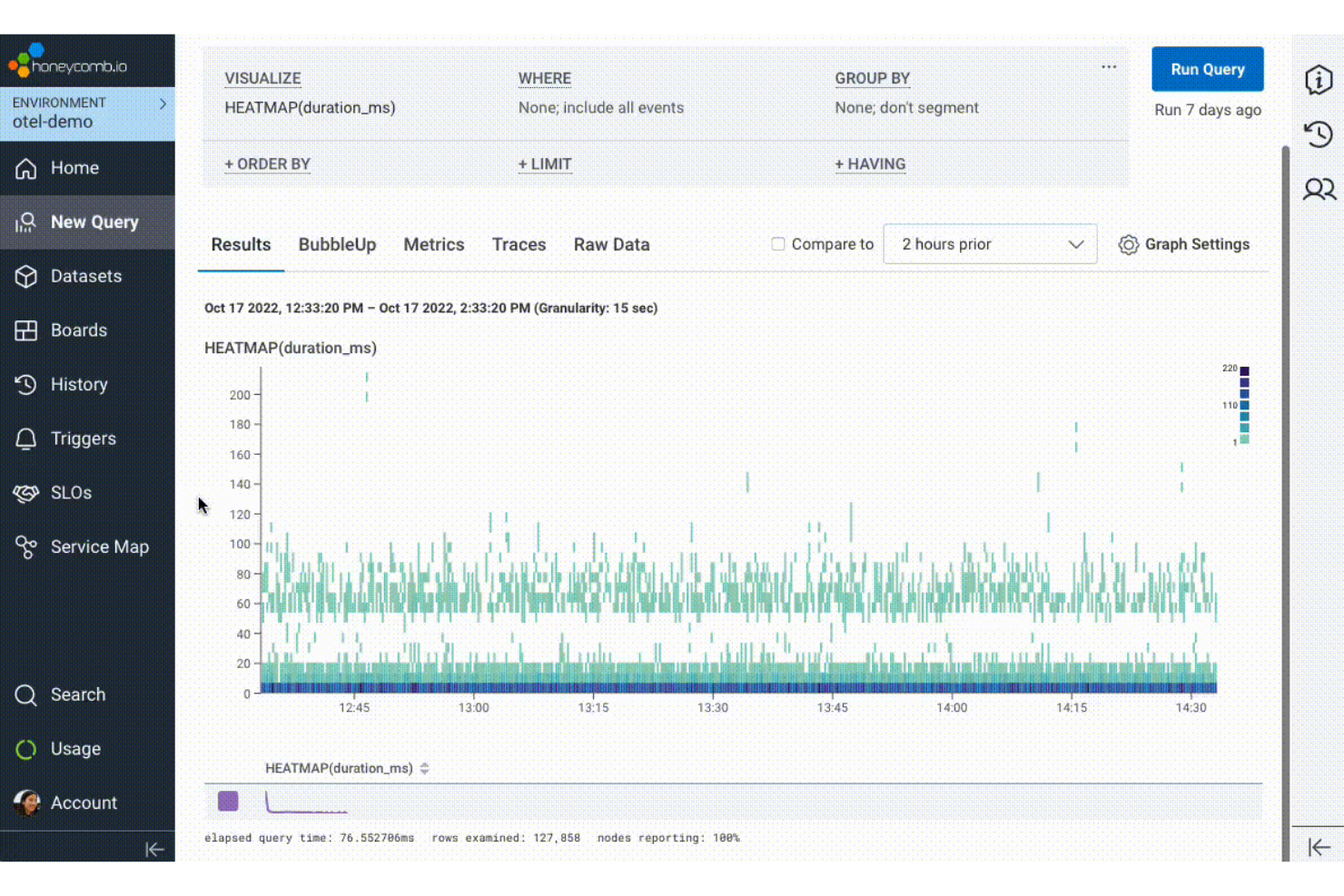Click the info icon in the right panel
The width and height of the screenshot is (1344, 896).
[1318, 80]
